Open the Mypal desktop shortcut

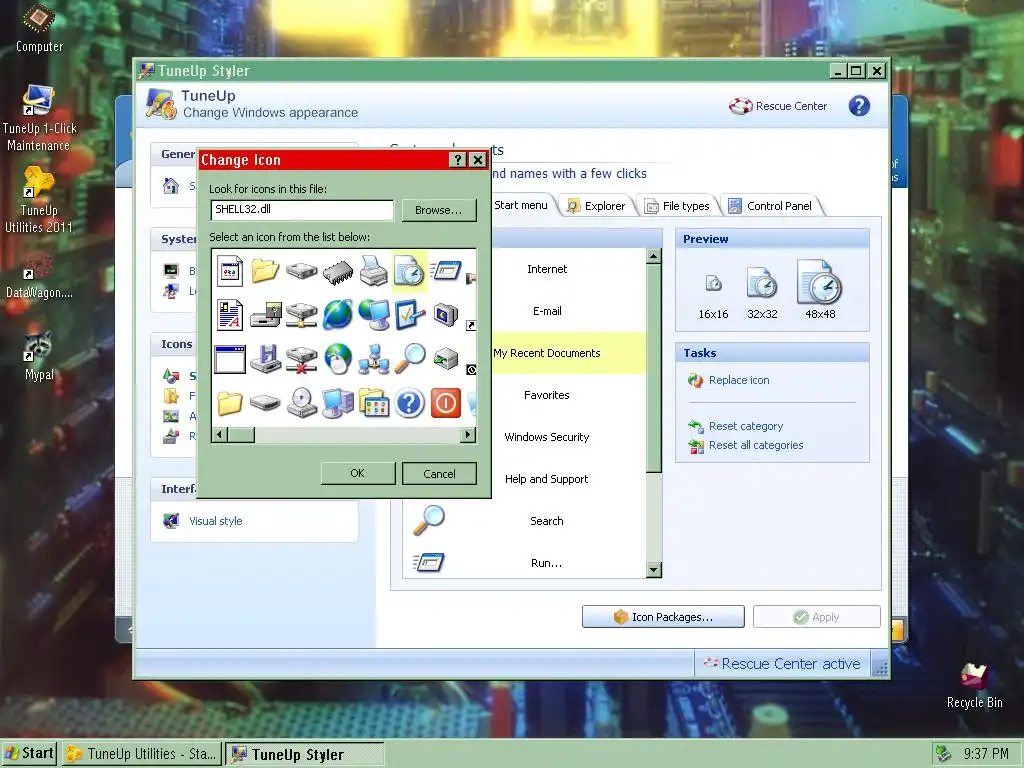tap(39, 356)
